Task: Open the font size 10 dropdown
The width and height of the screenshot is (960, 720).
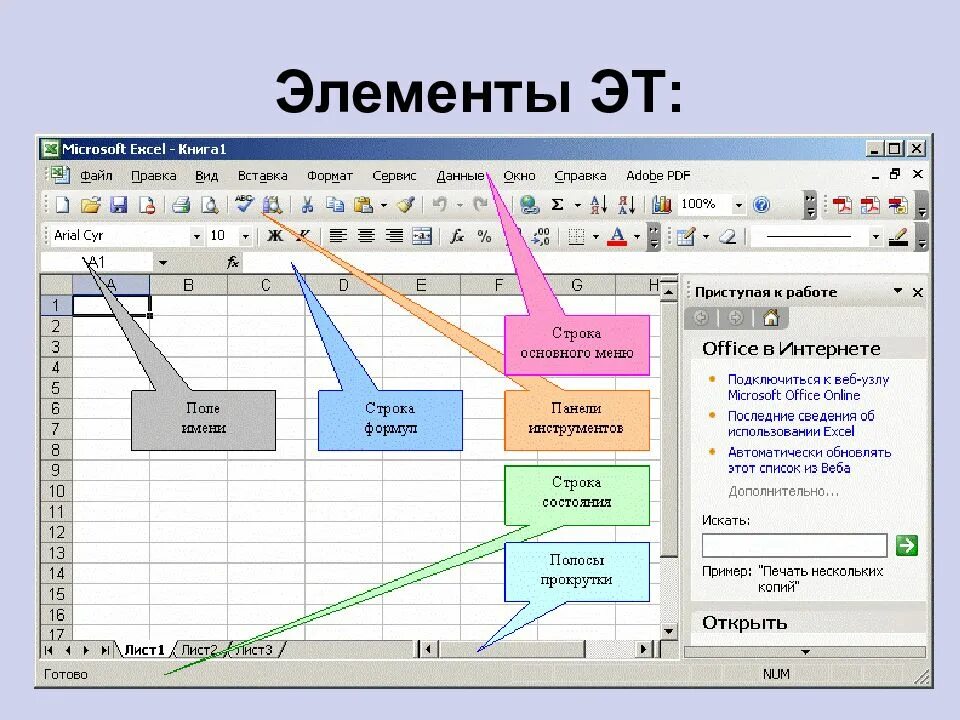Action: pyautogui.click(x=246, y=236)
